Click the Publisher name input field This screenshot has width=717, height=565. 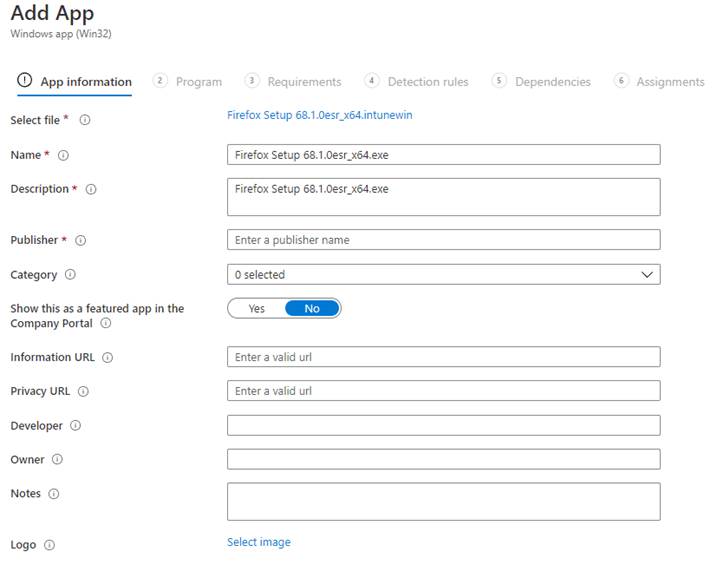(x=444, y=240)
